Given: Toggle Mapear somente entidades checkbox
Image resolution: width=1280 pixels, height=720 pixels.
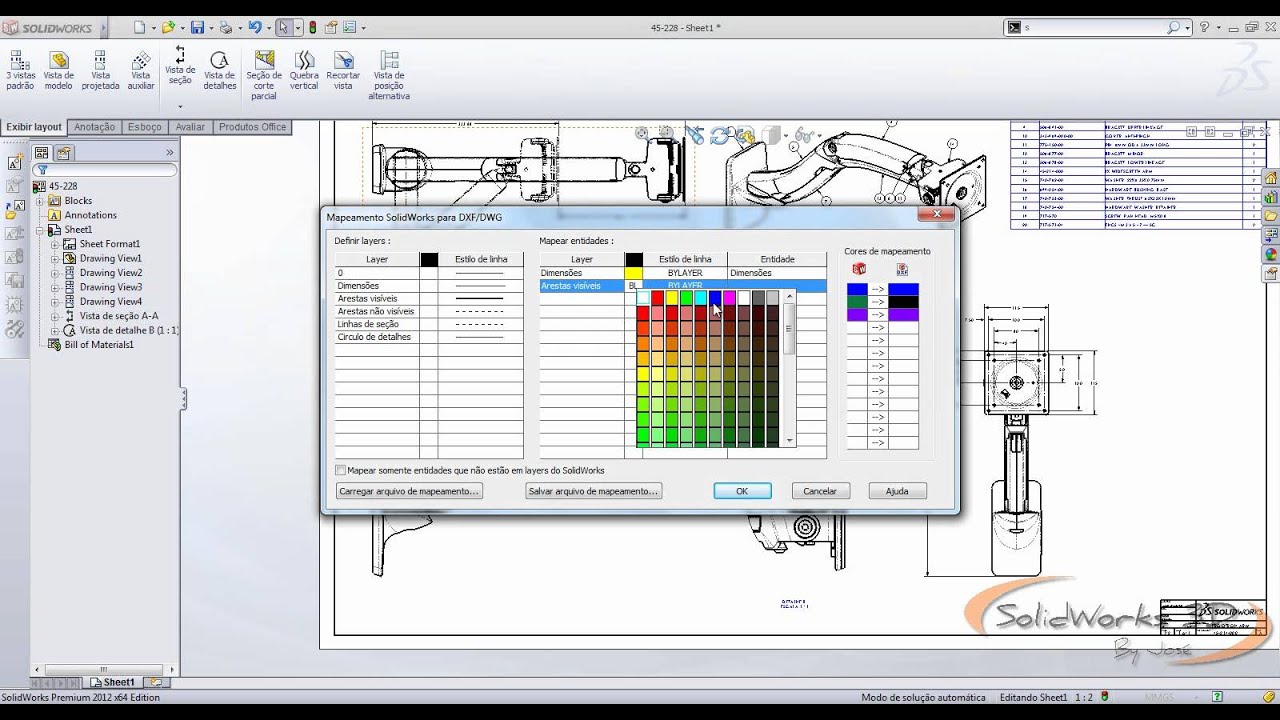Looking at the screenshot, I should (x=341, y=470).
